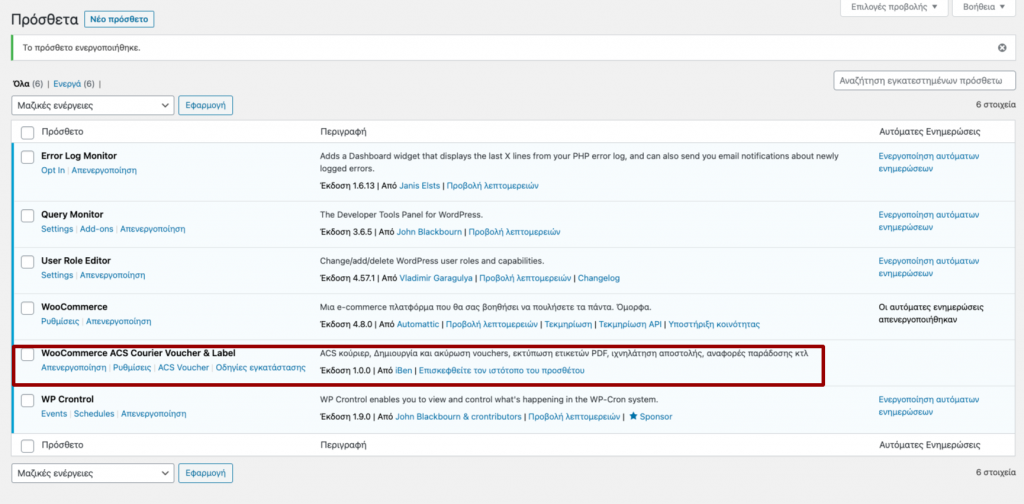
Task: Open iBen author link
Action: coord(403,370)
